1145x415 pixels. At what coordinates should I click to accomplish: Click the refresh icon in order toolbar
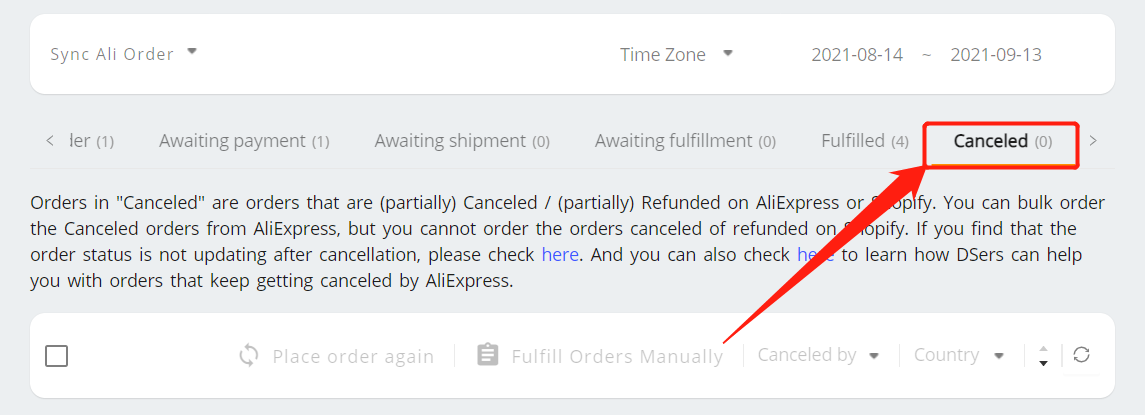coord(1081,355)
